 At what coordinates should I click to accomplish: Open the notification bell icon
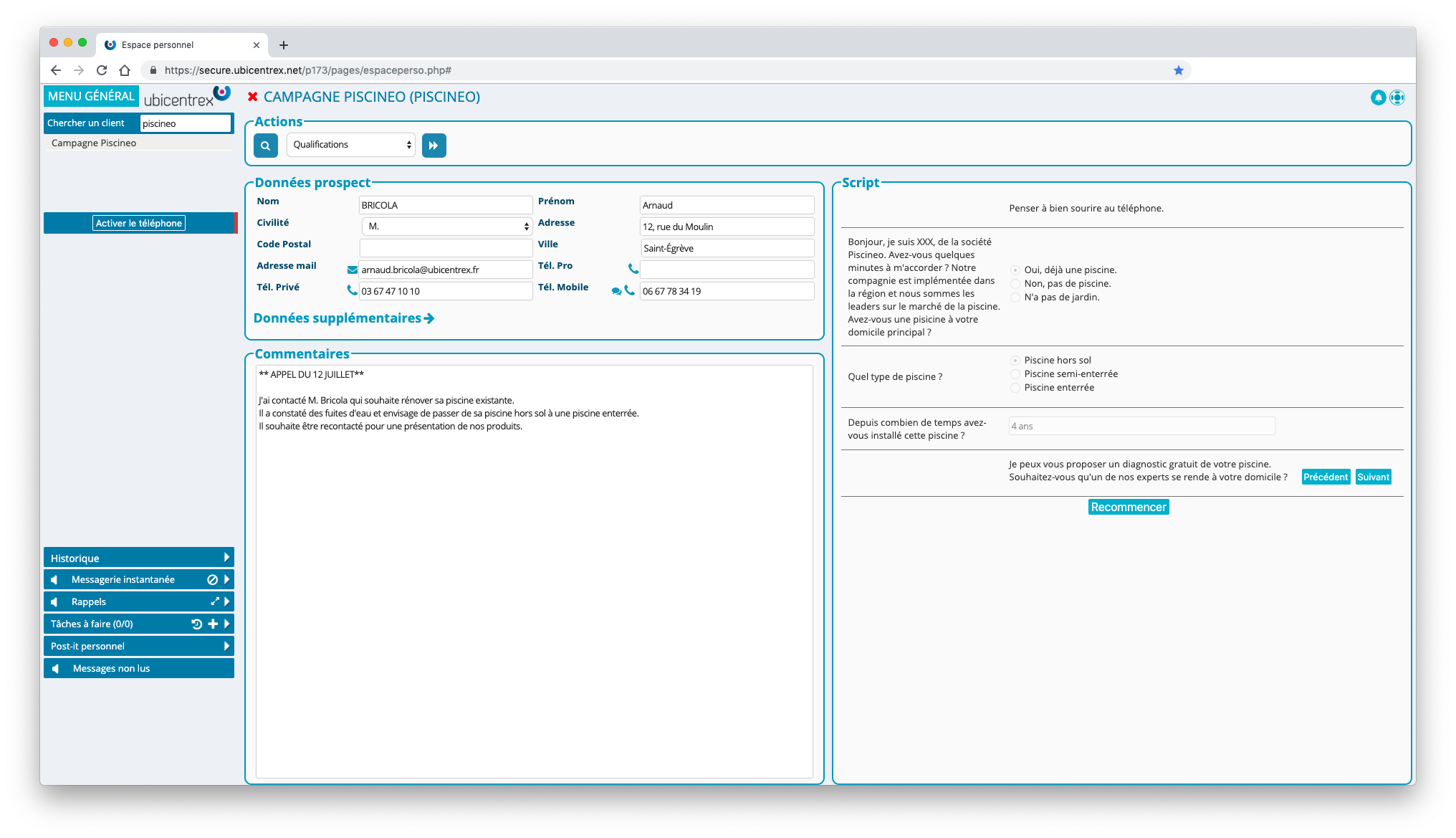click(1377, 97)
